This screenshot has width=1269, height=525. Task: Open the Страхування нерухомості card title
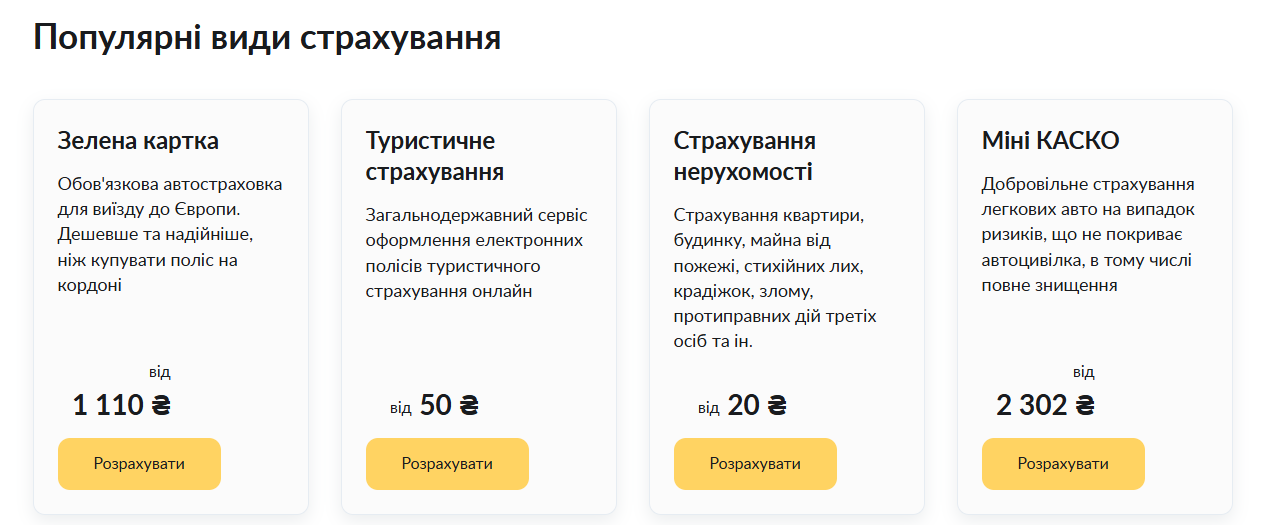click(x=745, y=156)
